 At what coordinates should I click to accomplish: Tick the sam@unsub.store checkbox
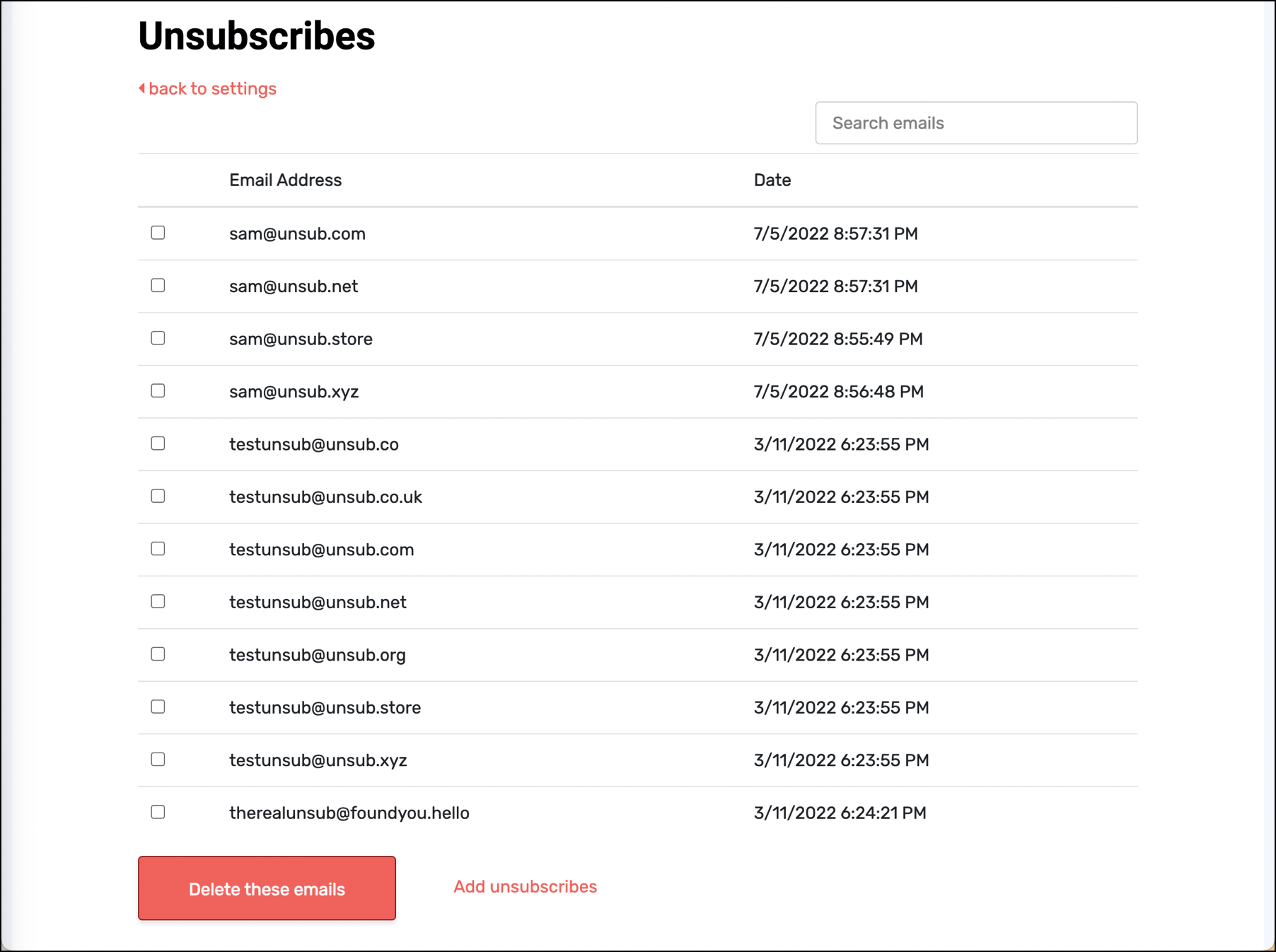click(x=158, y=338)
